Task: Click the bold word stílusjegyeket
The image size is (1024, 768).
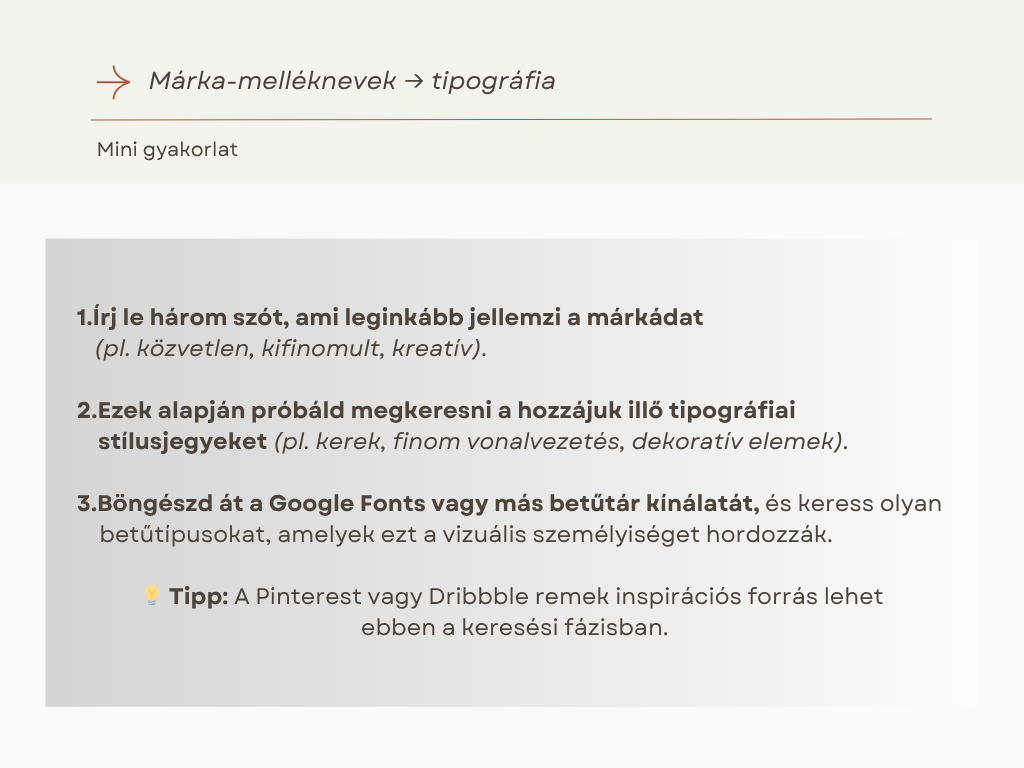Action: pyautogui.click(x=183, y=441)
